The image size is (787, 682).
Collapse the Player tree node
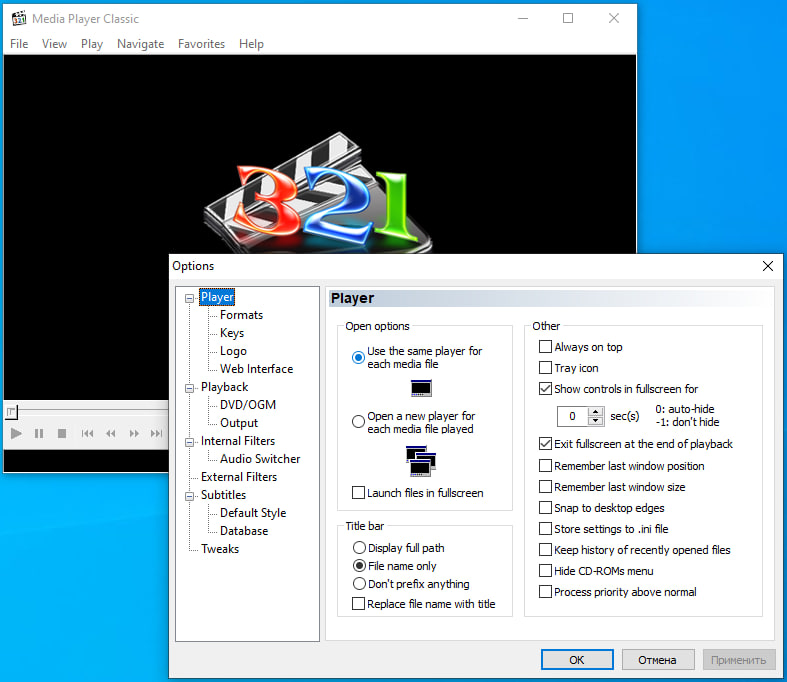(190, 298)
